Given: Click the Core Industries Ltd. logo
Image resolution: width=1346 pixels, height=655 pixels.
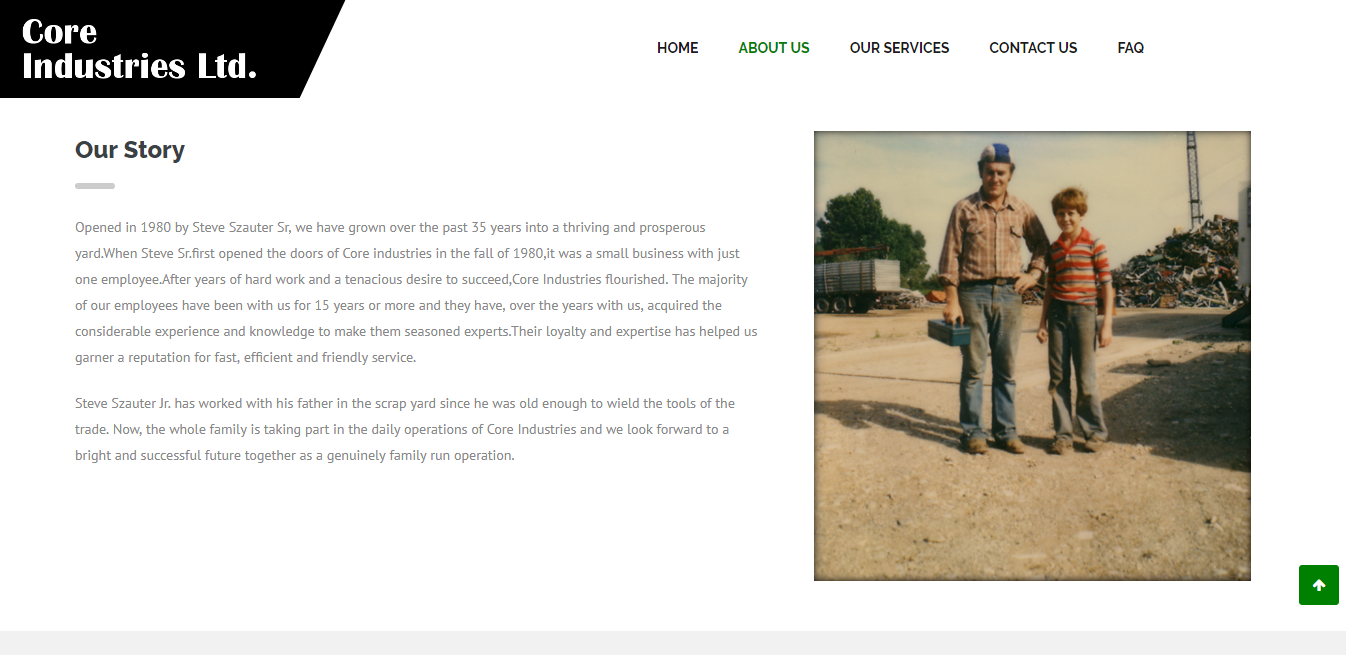Looking at the screenshot, I should [139, 49].
